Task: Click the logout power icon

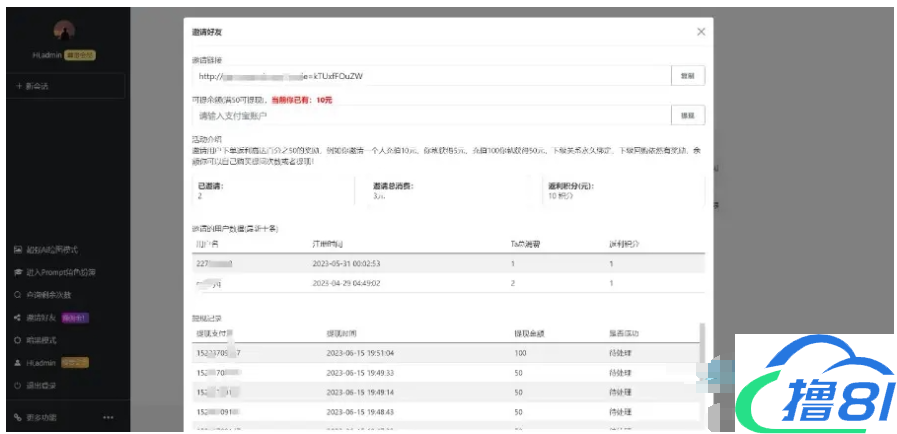Action: pos(18,385)
